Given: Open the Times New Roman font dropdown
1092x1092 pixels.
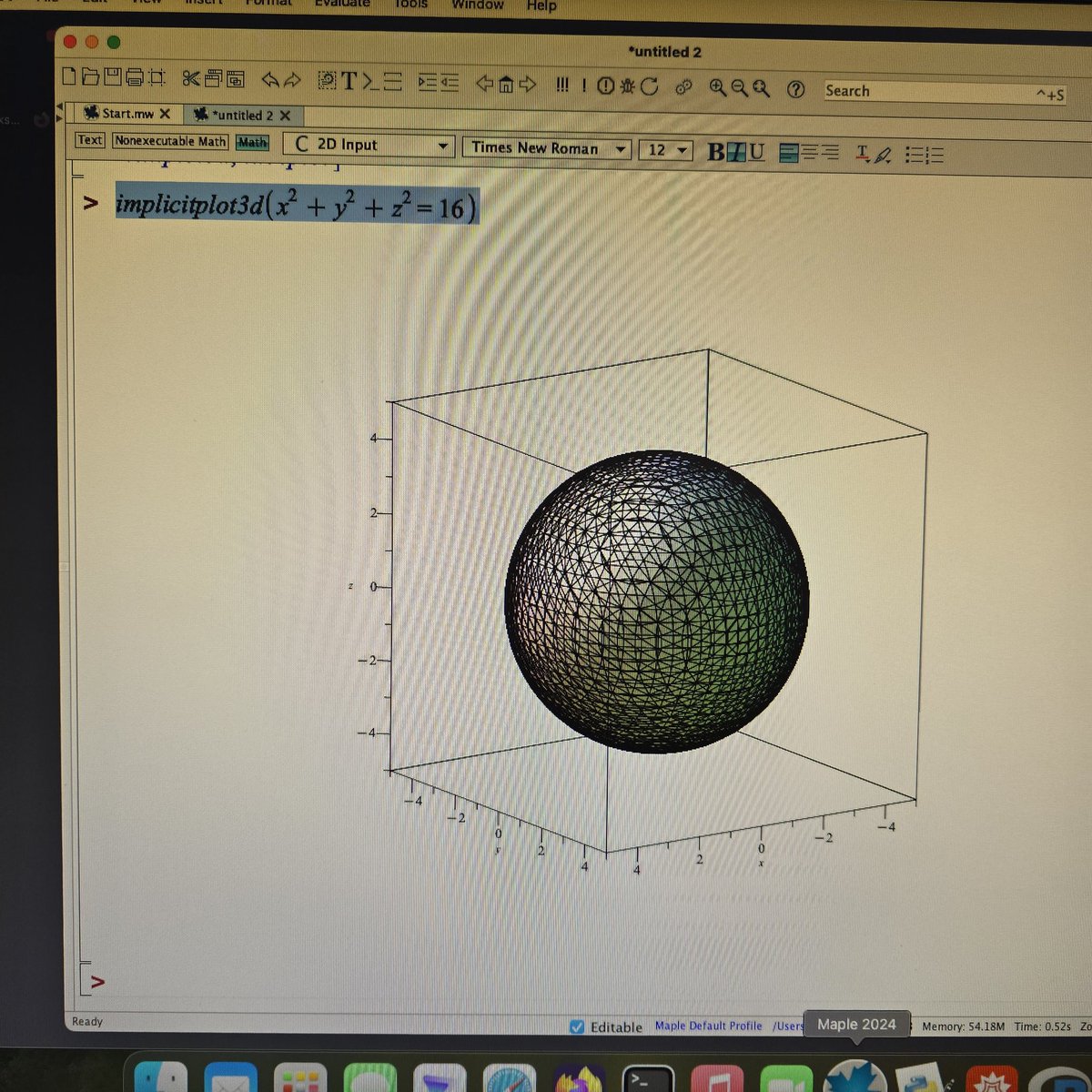Looking at the screenshot, I should point(547,147).
